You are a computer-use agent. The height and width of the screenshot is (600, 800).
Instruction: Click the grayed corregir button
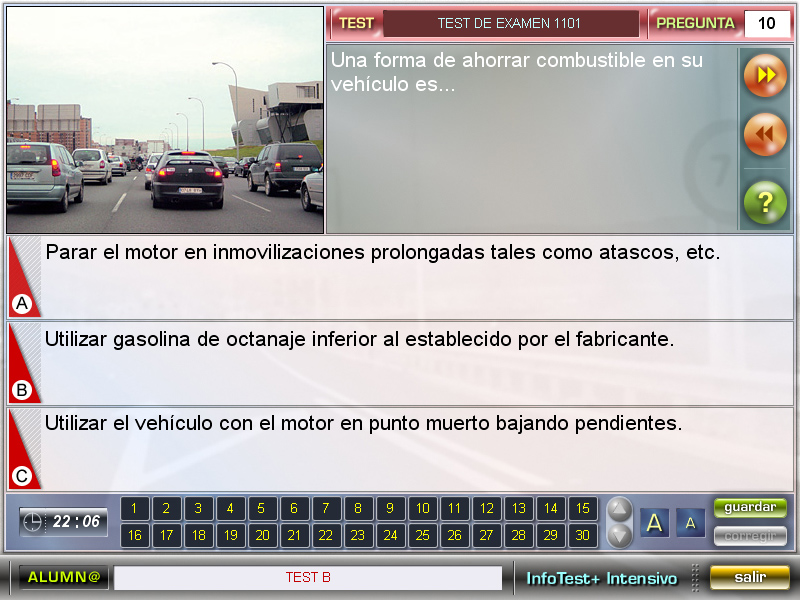click(750, 536)
